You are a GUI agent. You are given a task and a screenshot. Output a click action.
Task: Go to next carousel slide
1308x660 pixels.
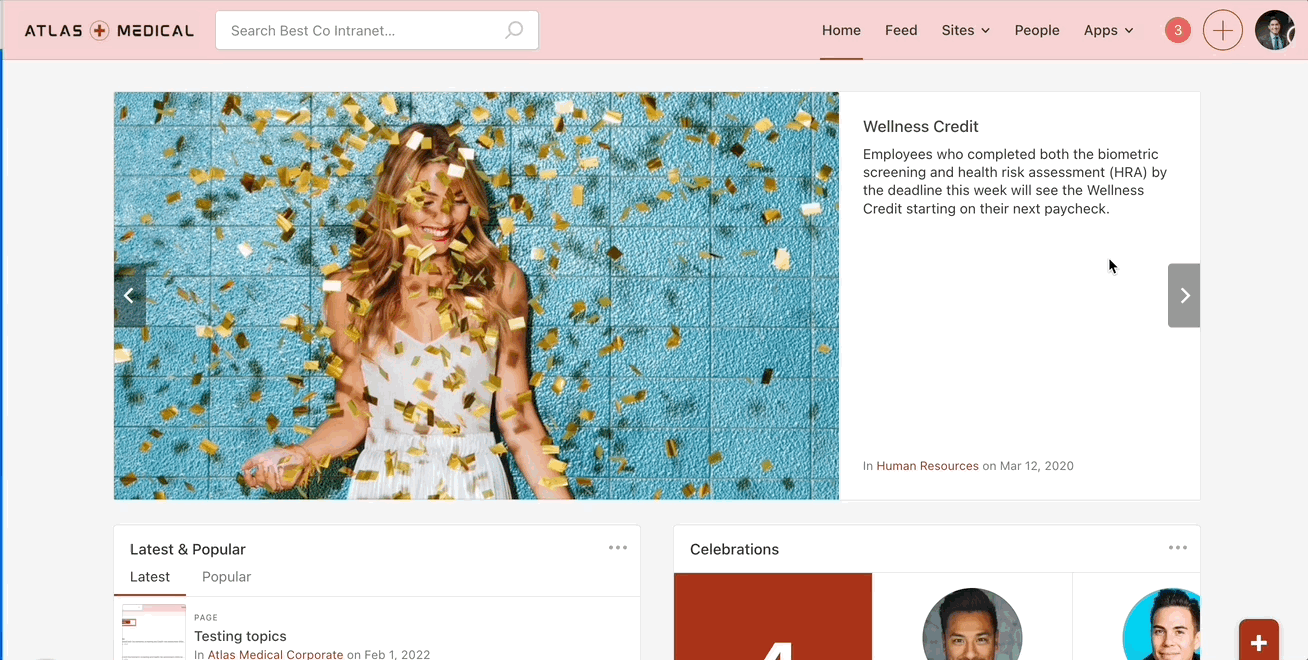pyautogui.click(x=1184, y=295)
